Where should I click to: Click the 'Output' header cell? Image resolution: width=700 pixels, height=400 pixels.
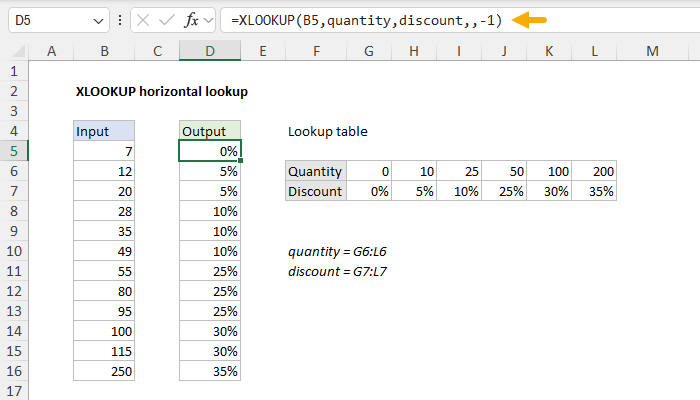tap(210, 131)
